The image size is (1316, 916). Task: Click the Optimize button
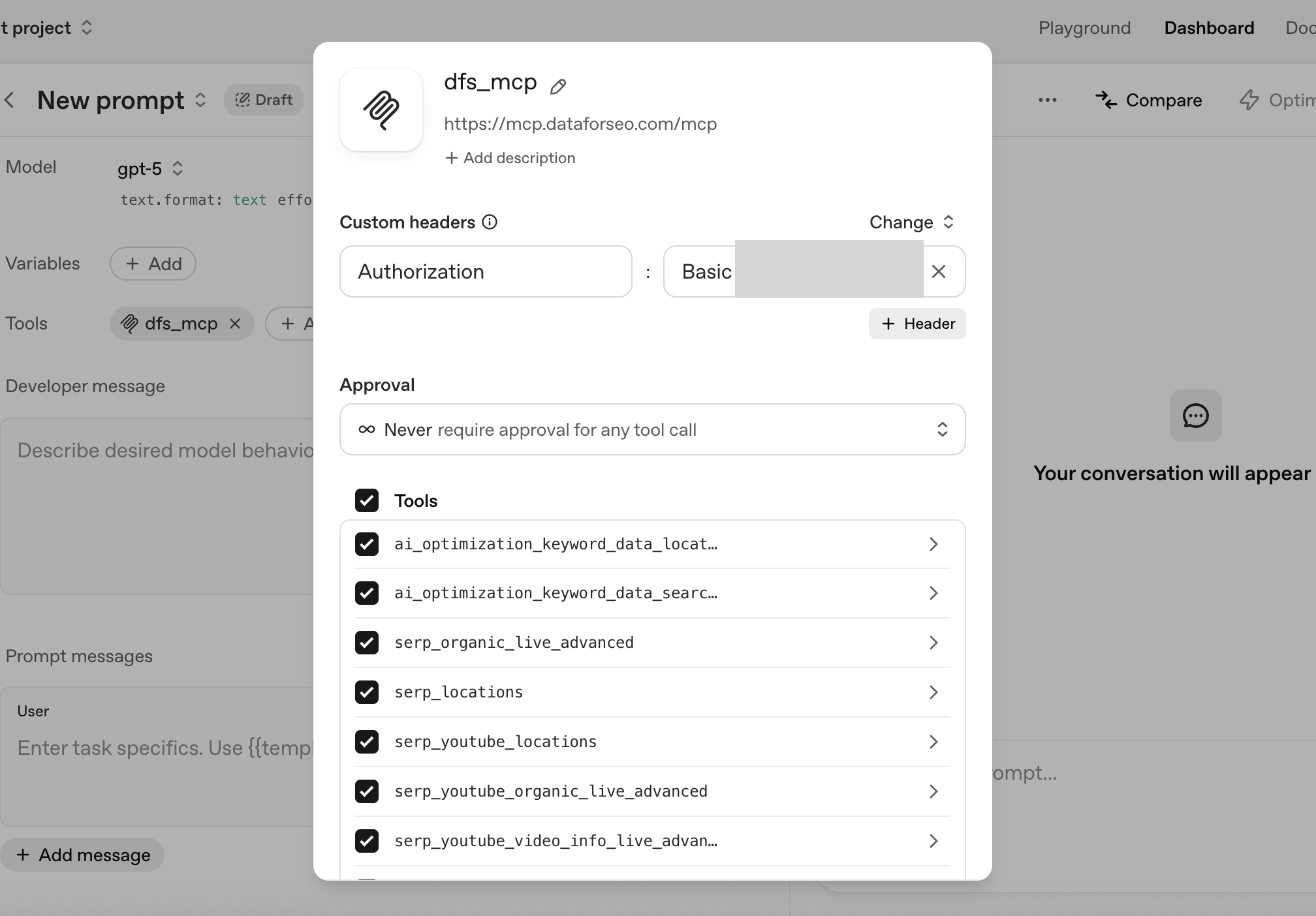click(x=1277, y=100)
